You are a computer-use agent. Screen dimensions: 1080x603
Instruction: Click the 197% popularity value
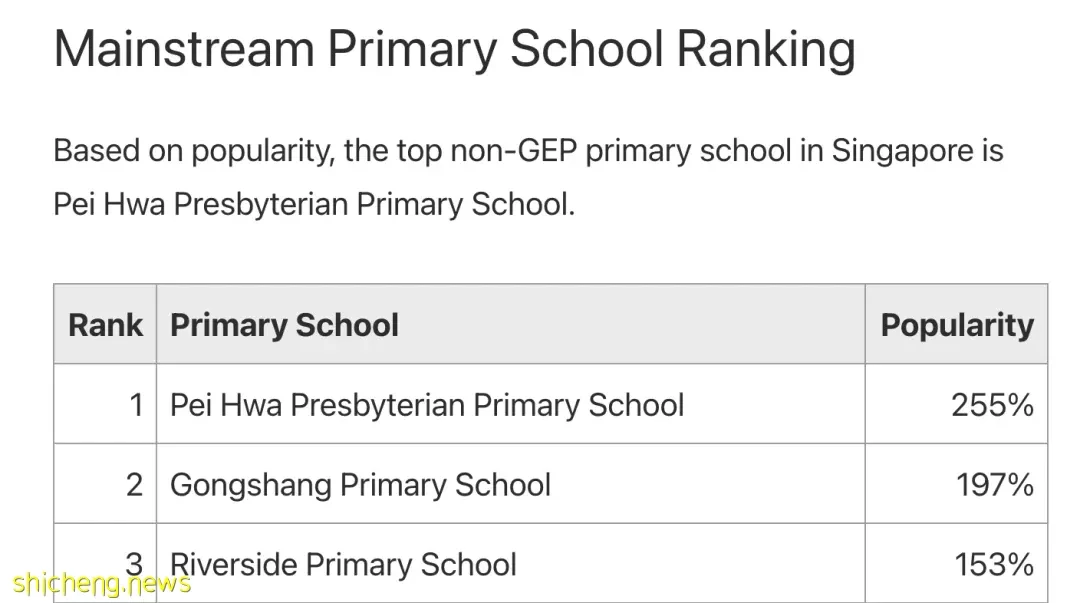pos(995,485)
